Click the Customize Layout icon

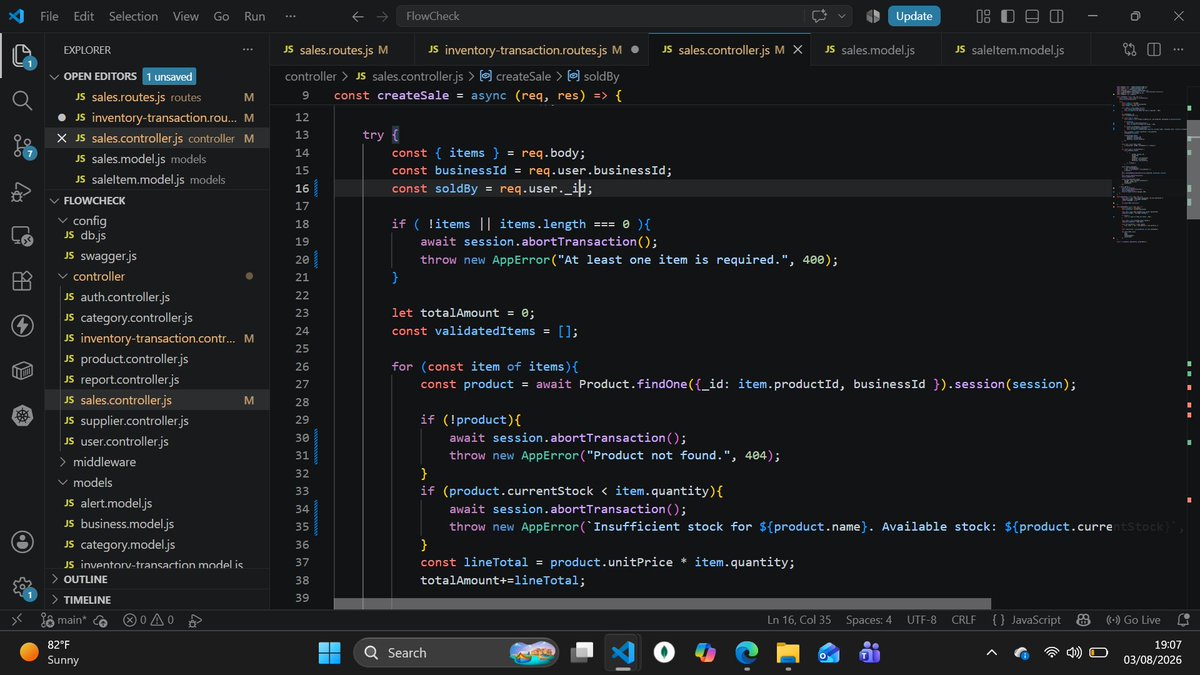pos(983,16)
